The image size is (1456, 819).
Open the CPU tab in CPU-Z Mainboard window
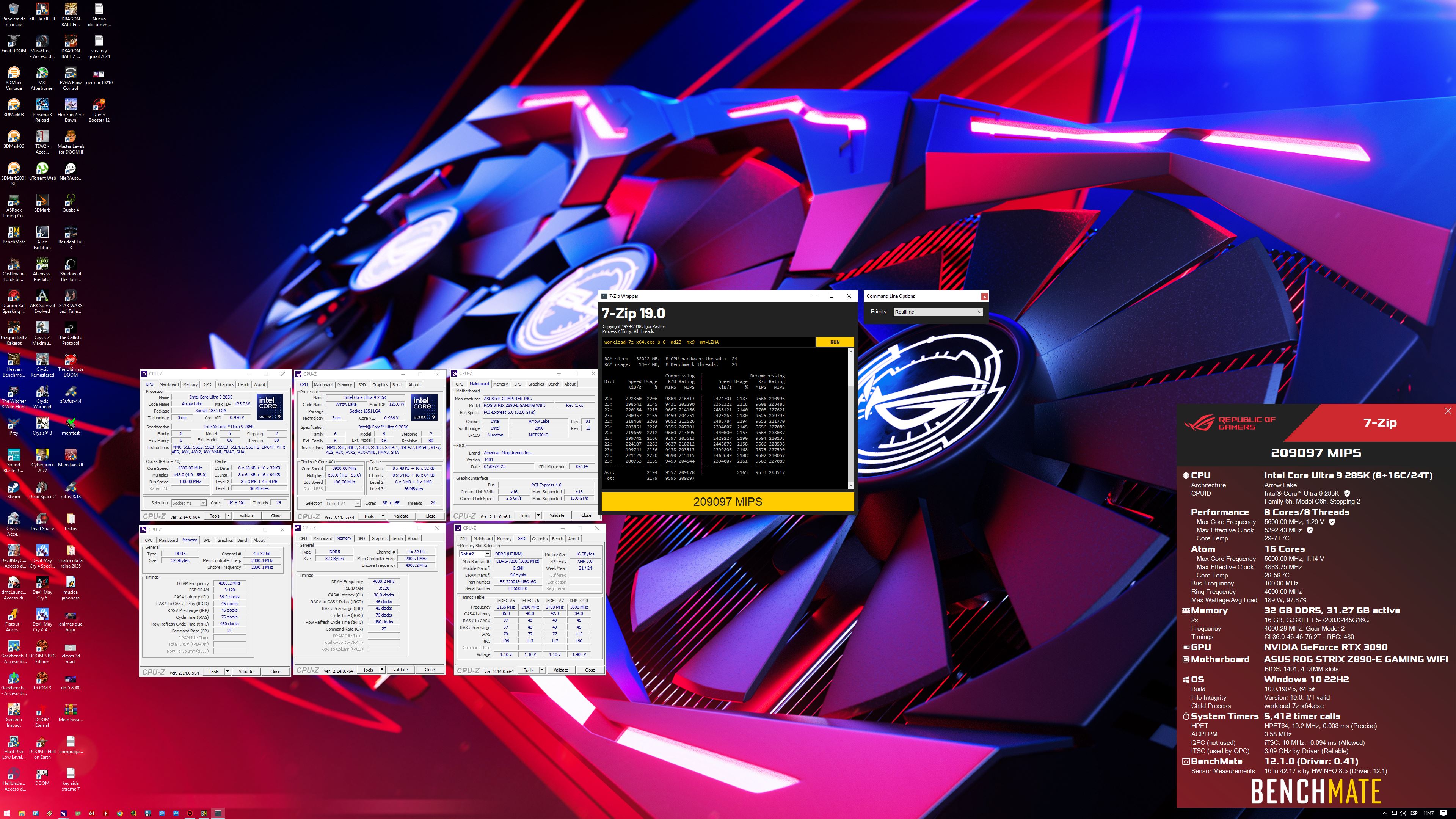[460, 384]
